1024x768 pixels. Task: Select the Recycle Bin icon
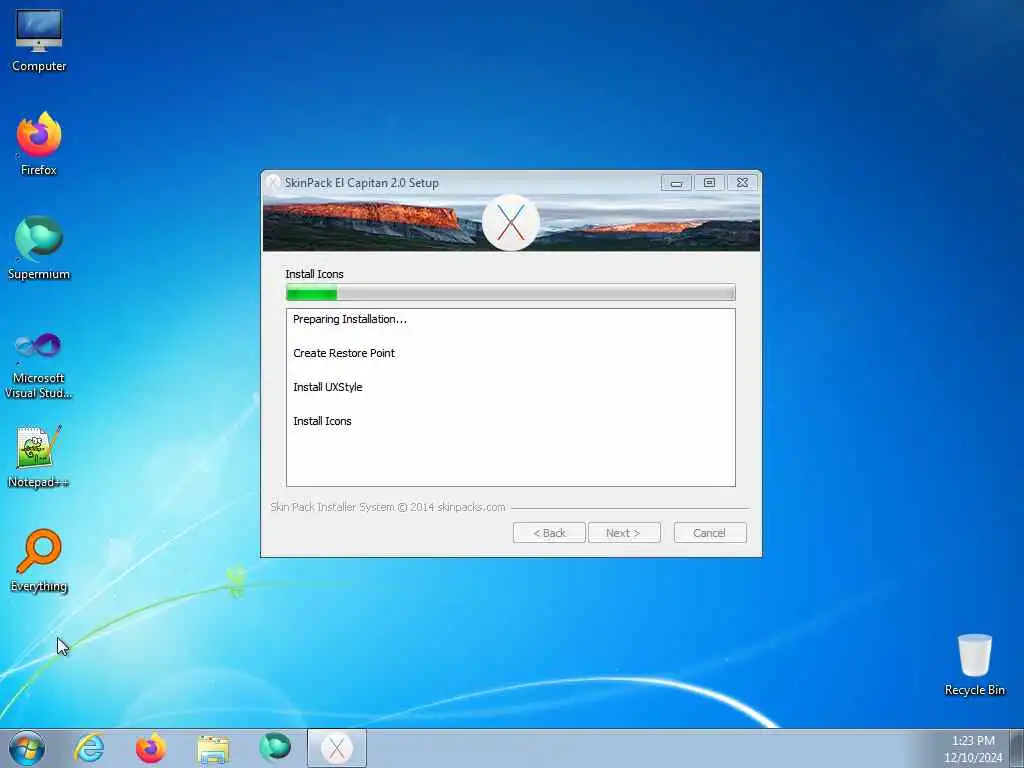tap(974, 665)
